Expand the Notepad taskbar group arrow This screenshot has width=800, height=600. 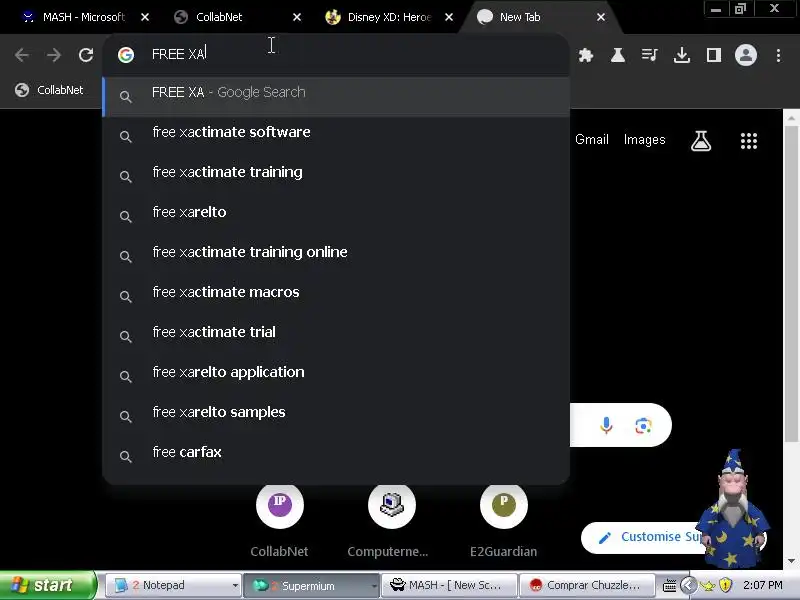point(235,586)
